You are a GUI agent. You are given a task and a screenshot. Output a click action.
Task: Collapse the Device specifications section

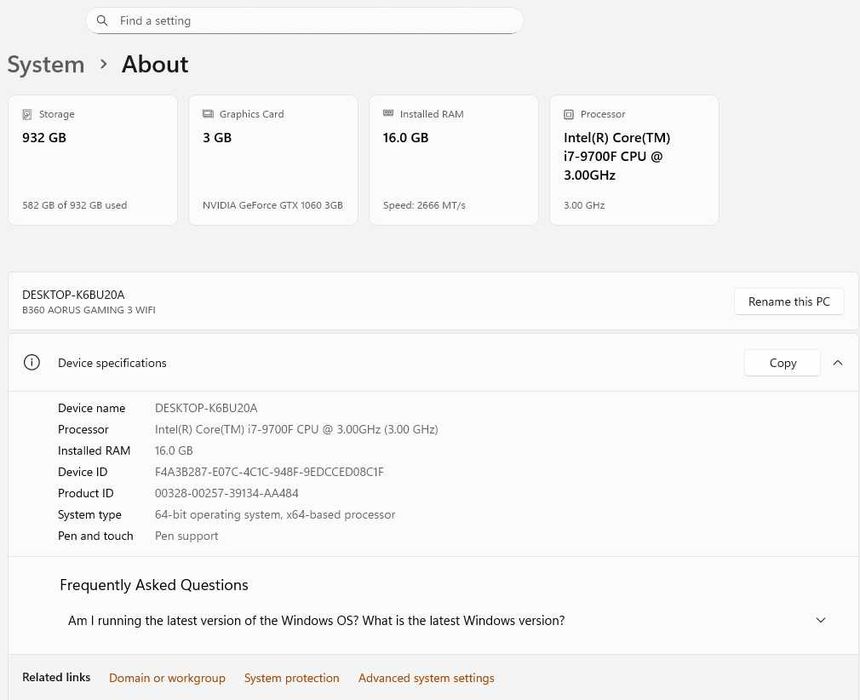[x=838, y=363]
